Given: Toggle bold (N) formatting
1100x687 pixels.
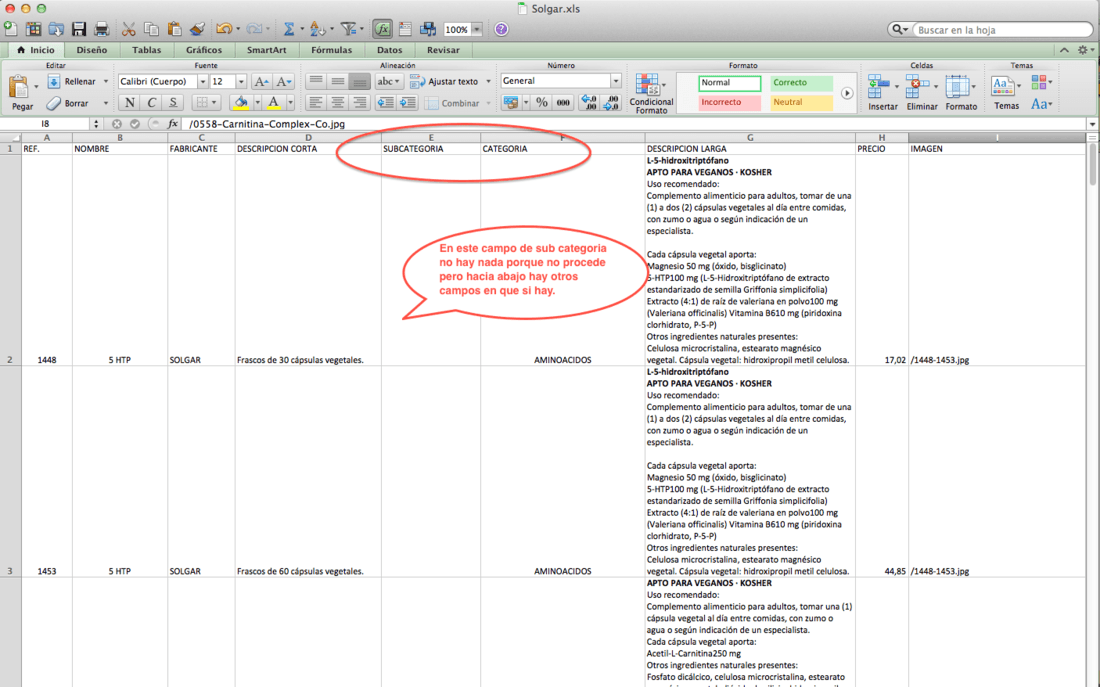Looking at the screenshot, I should pyautogui.click(x=129, y=102).
